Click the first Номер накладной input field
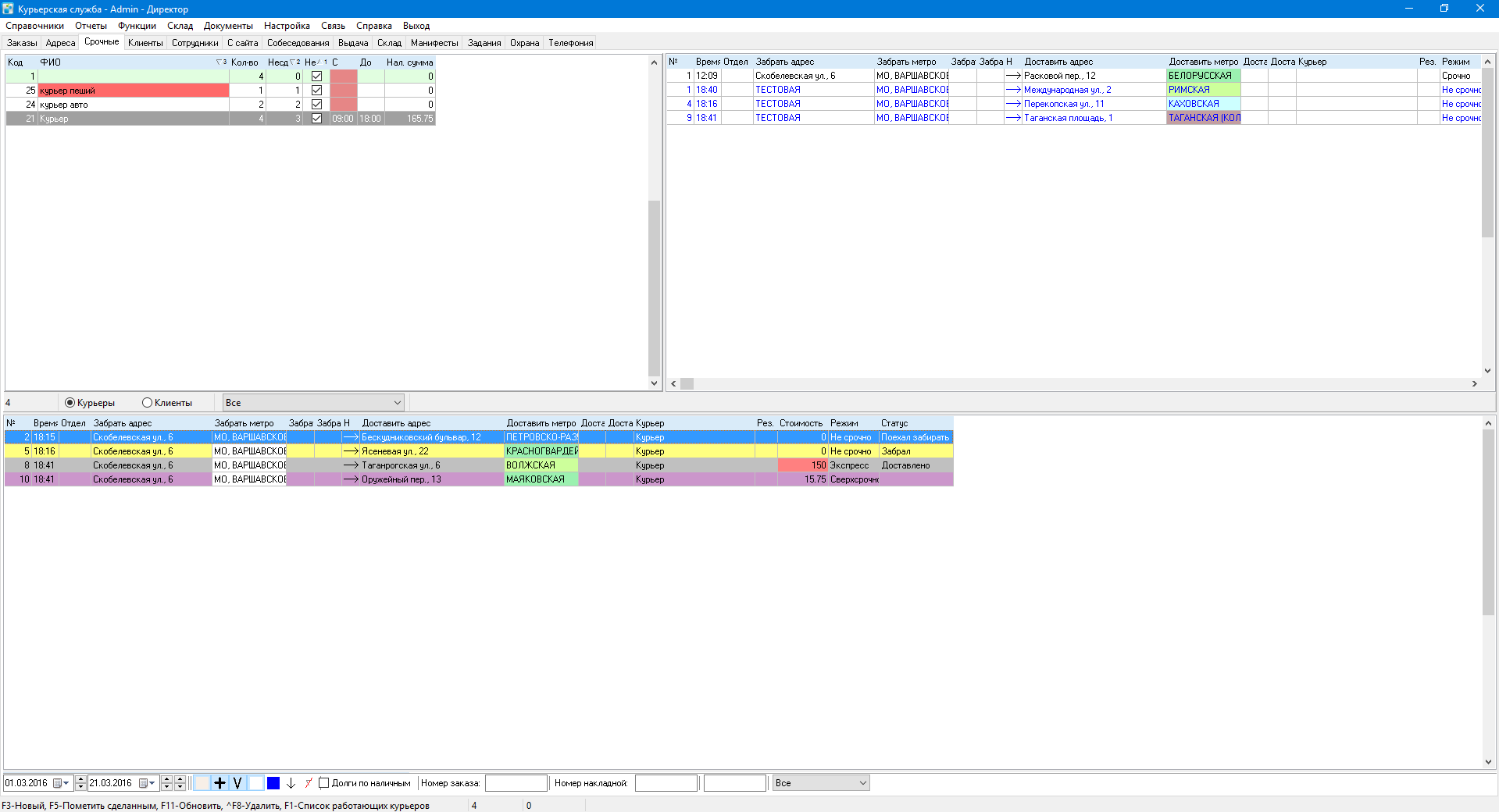Viewport: 1499px width, 812px height. [666, 783]
